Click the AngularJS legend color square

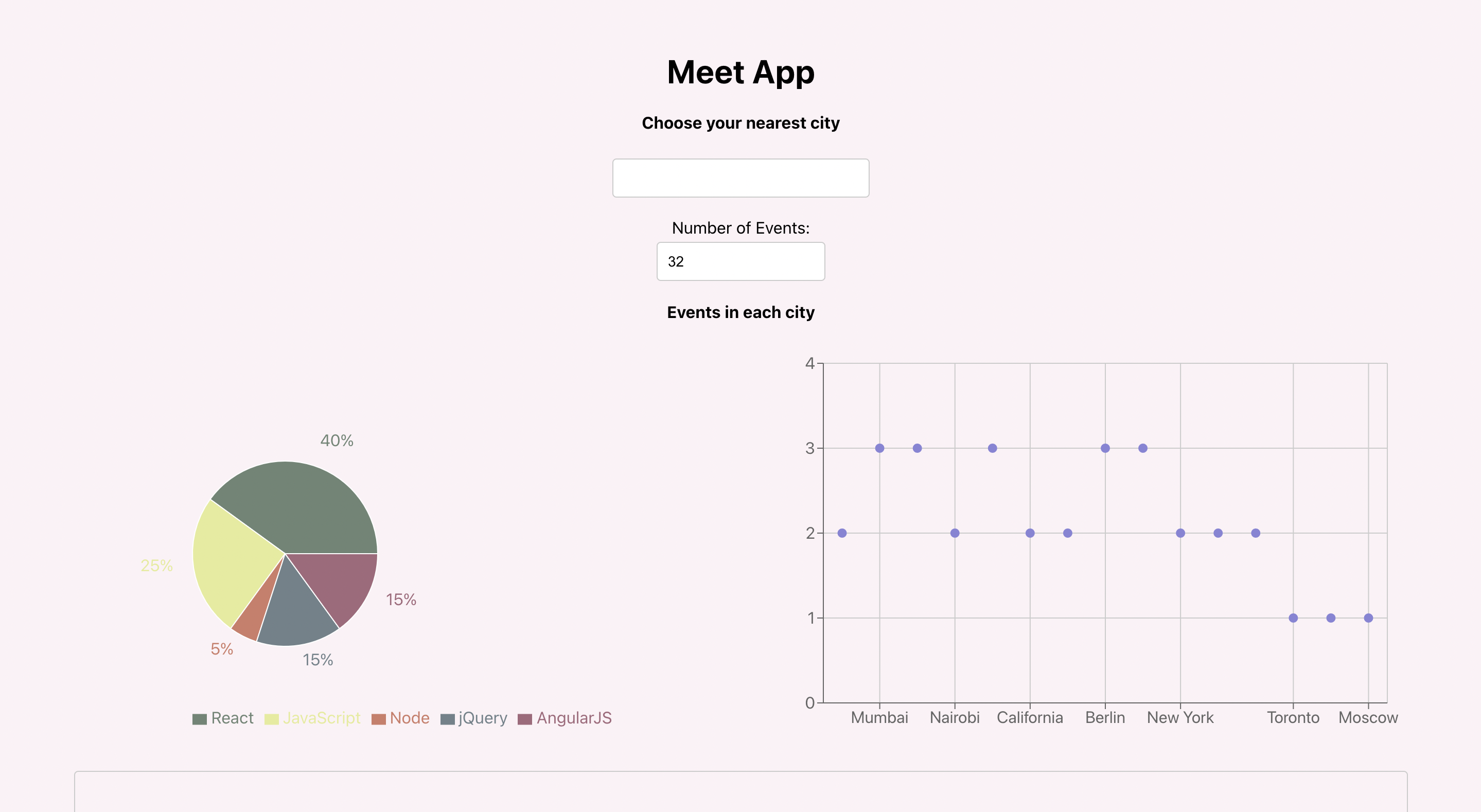coord(525,718)
